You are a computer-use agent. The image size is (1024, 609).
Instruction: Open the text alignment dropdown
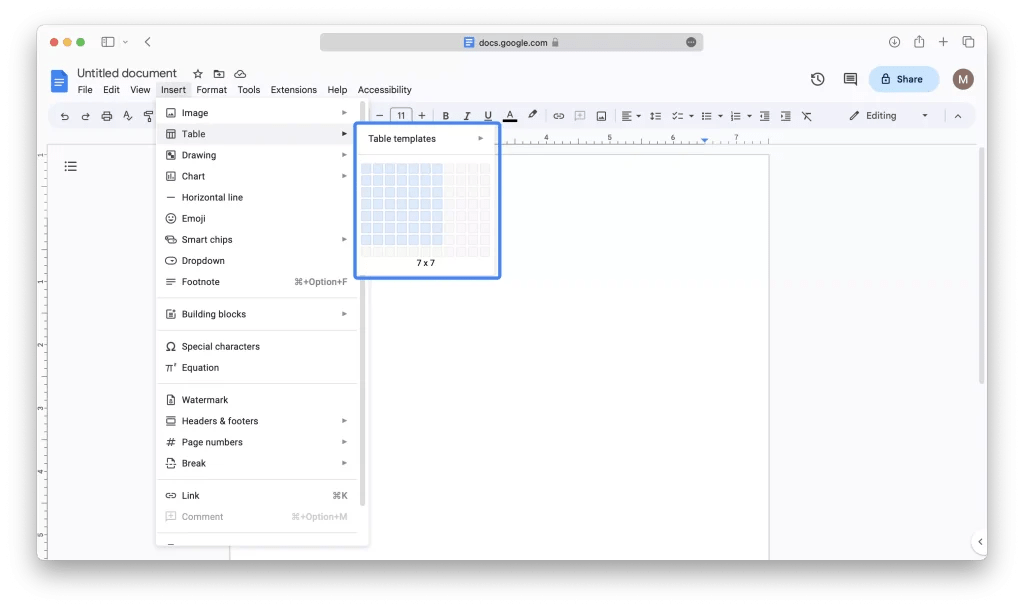point(630,116)
